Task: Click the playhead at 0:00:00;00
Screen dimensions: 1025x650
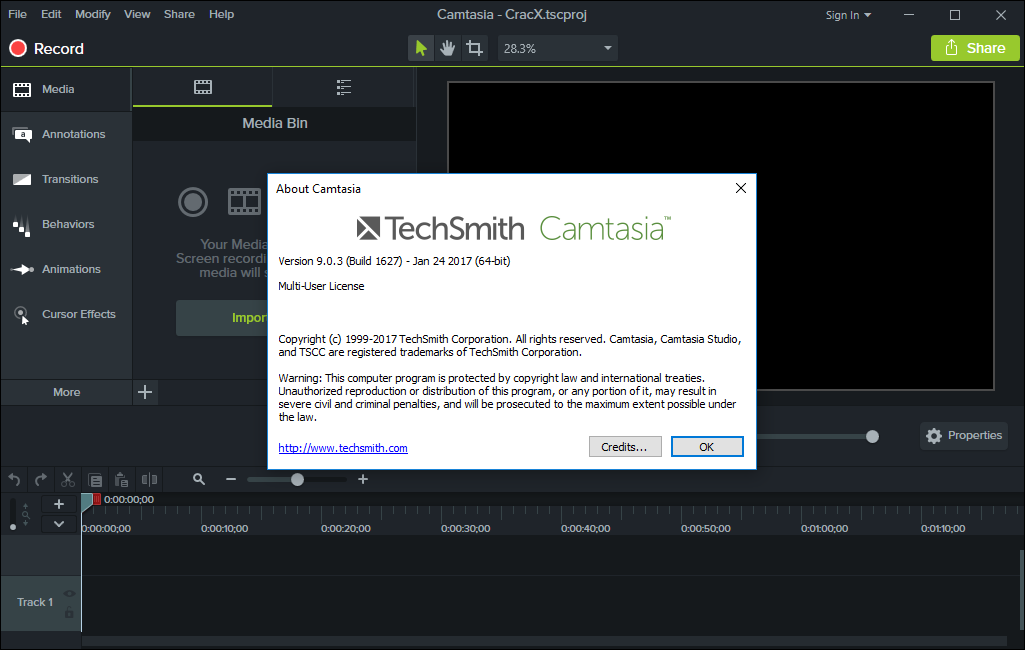Action: [88, 502]
